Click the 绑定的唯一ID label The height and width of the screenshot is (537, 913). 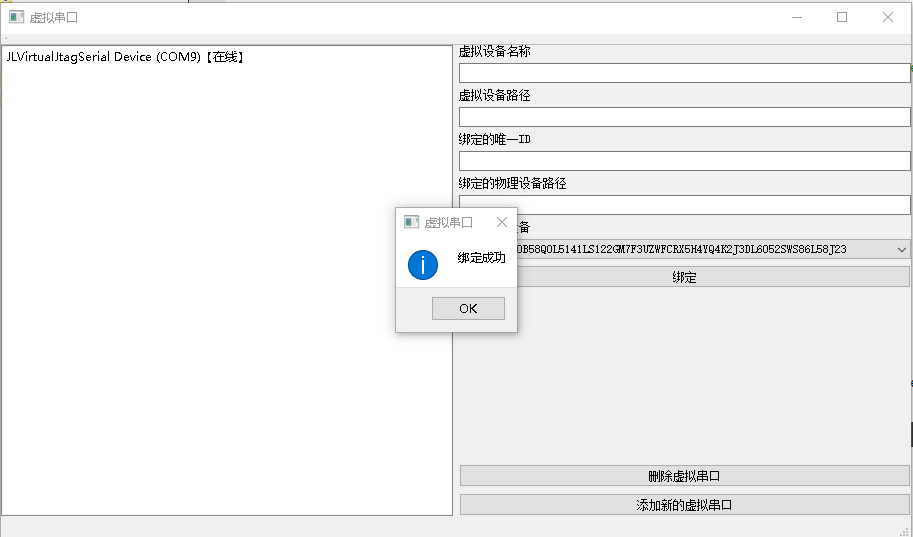coord(494,139)
